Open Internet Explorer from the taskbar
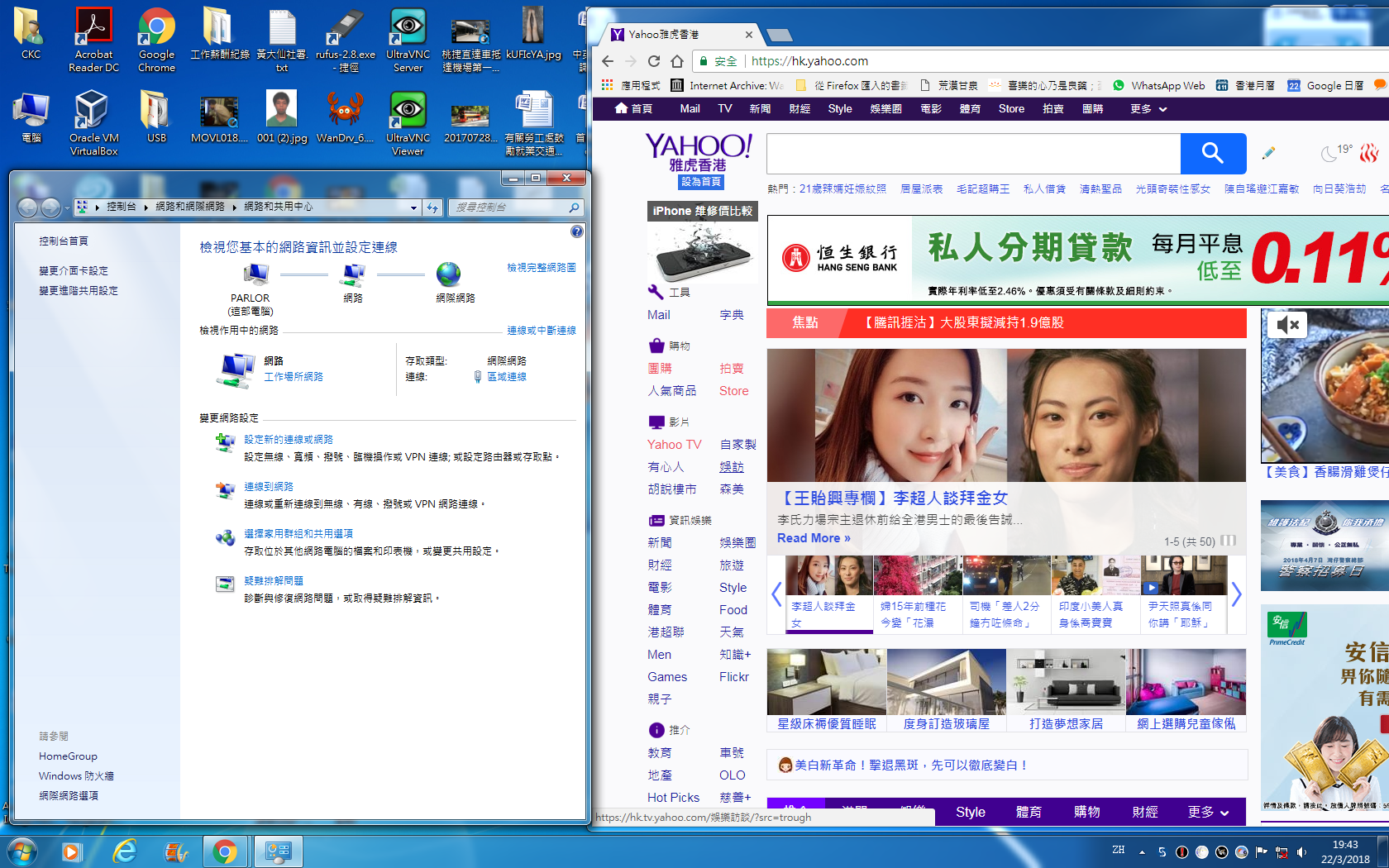Image resolution: width=1389 pixels, height=868 pixels. click(124, 851)
